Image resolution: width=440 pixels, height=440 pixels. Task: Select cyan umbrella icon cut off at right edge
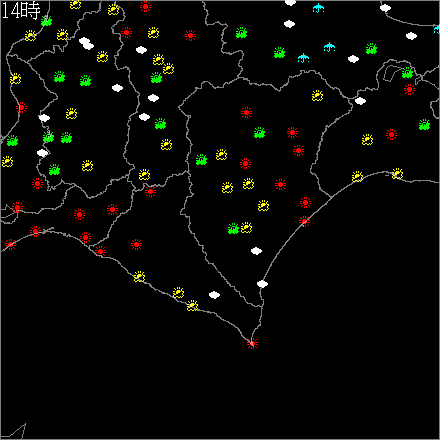437,29
